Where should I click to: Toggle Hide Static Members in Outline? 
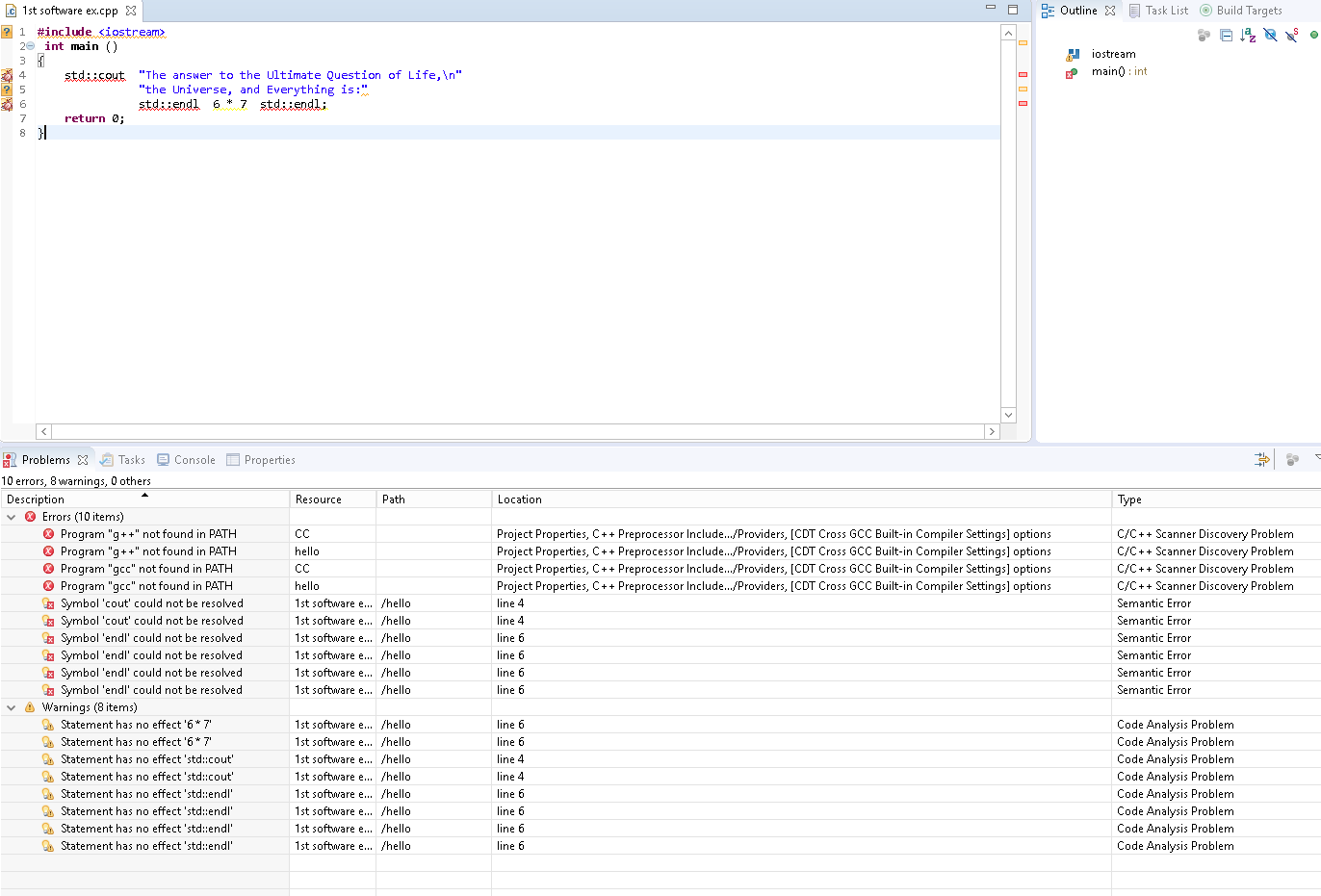(x=1292, y=35)
